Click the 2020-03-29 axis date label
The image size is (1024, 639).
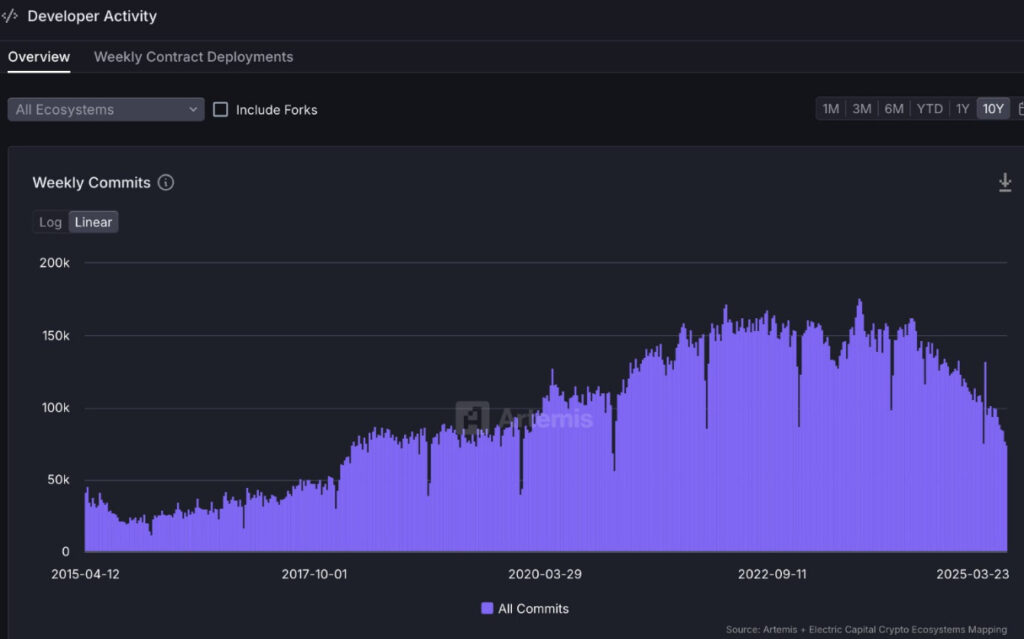545,574
